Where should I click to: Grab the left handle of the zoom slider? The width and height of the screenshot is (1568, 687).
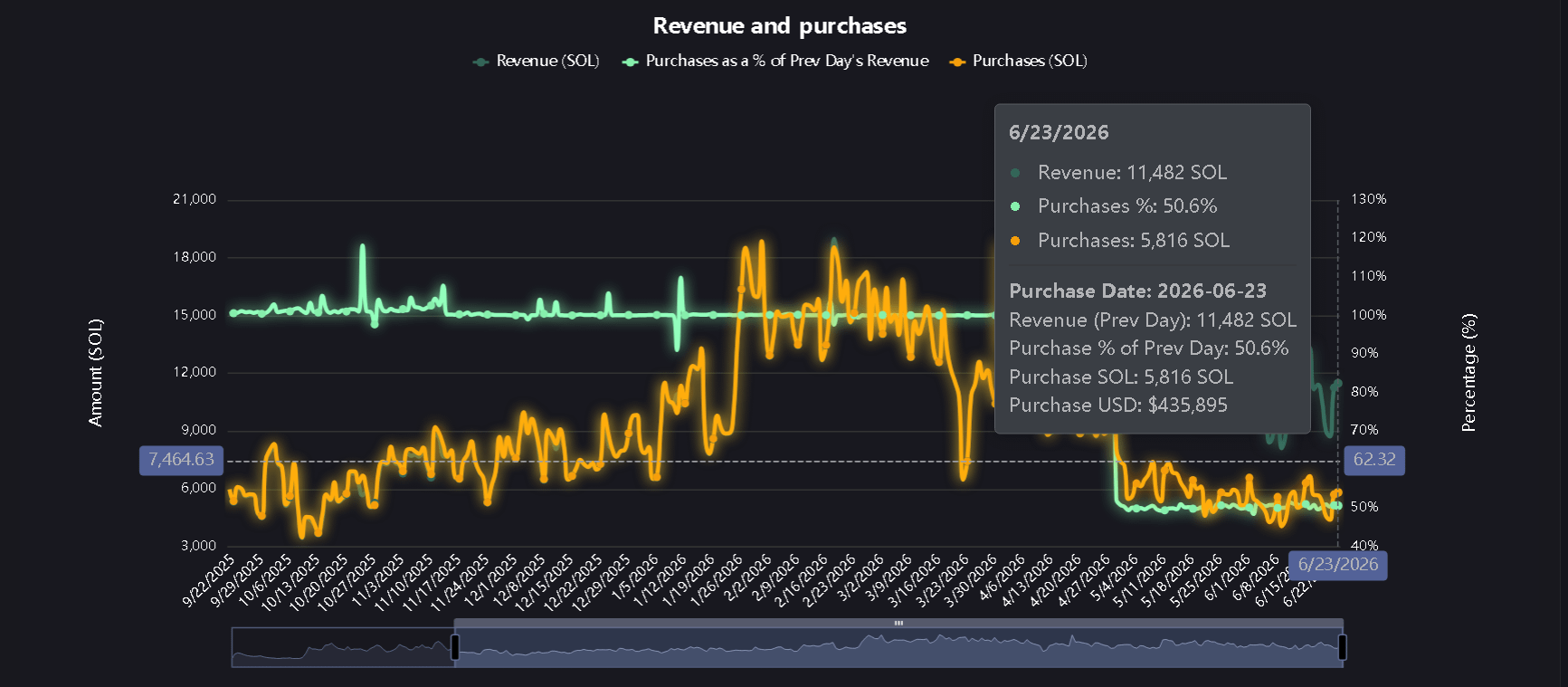pos(455,647)
